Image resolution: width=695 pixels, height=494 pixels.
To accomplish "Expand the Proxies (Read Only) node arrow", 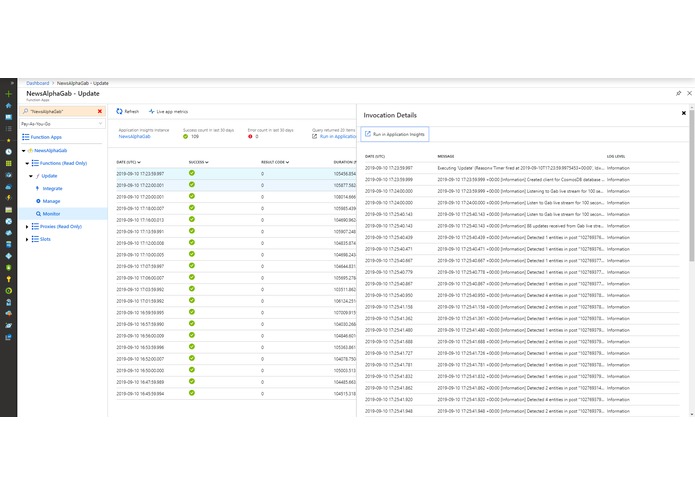I will tap(27, 226).
